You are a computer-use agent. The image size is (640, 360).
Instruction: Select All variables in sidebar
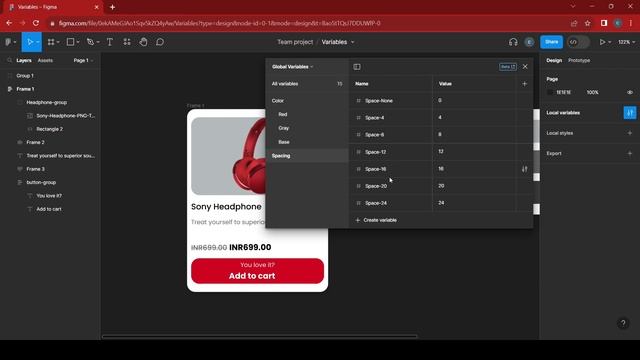tap(307, 84)
